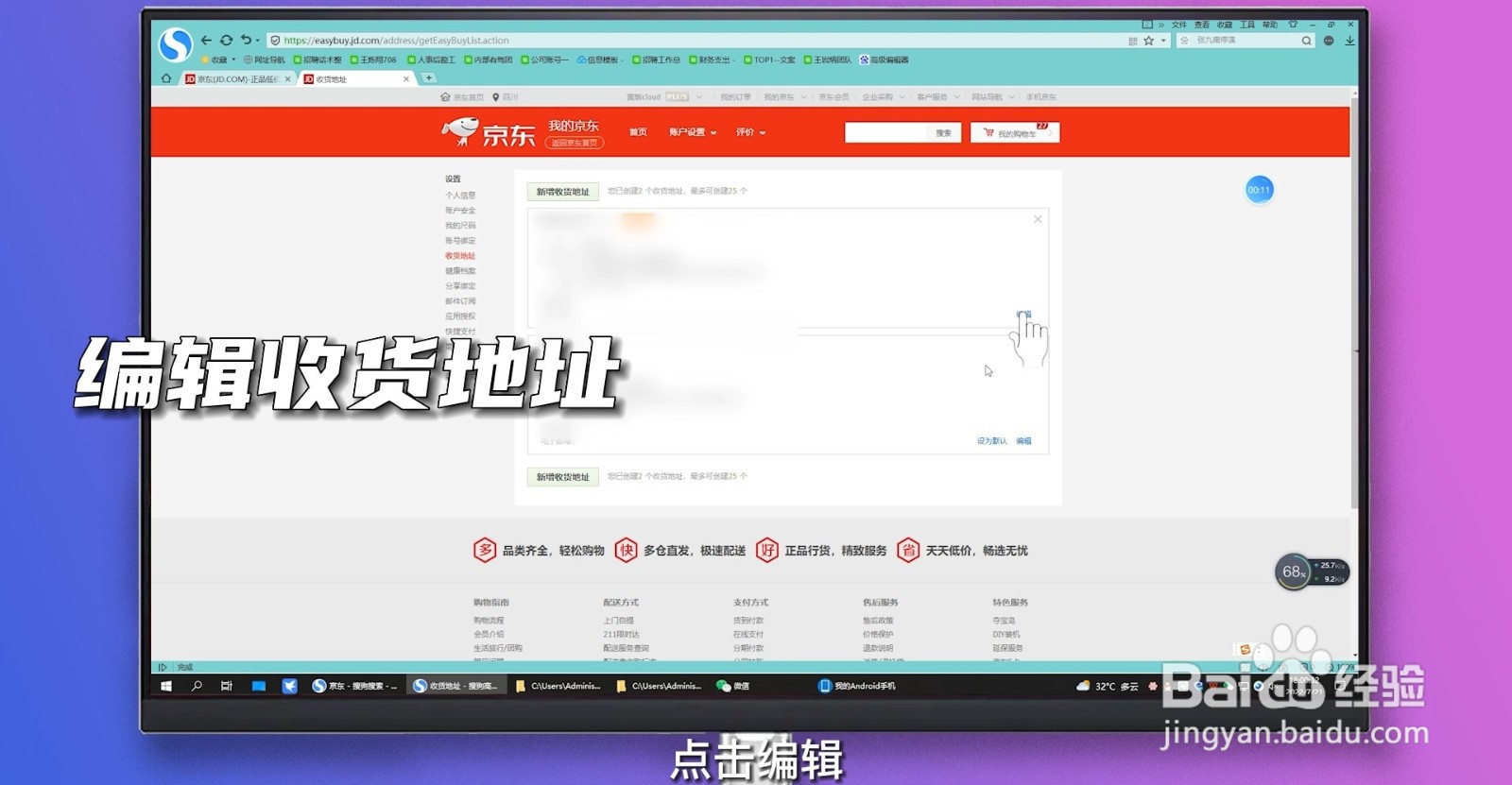
Task: Click 货到付款 in the footer
Action: tap(748, 621)
